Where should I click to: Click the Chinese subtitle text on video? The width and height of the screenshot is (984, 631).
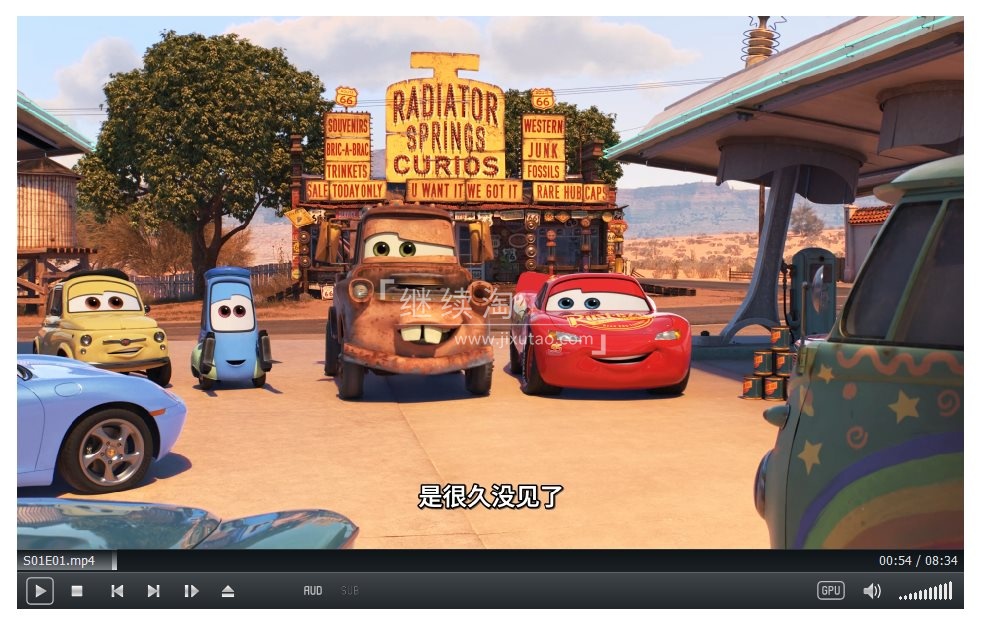490,497
